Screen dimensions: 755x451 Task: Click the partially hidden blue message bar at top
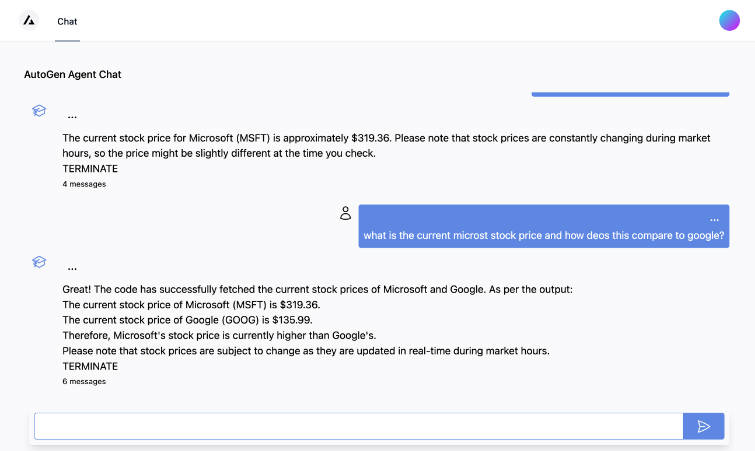630,94
